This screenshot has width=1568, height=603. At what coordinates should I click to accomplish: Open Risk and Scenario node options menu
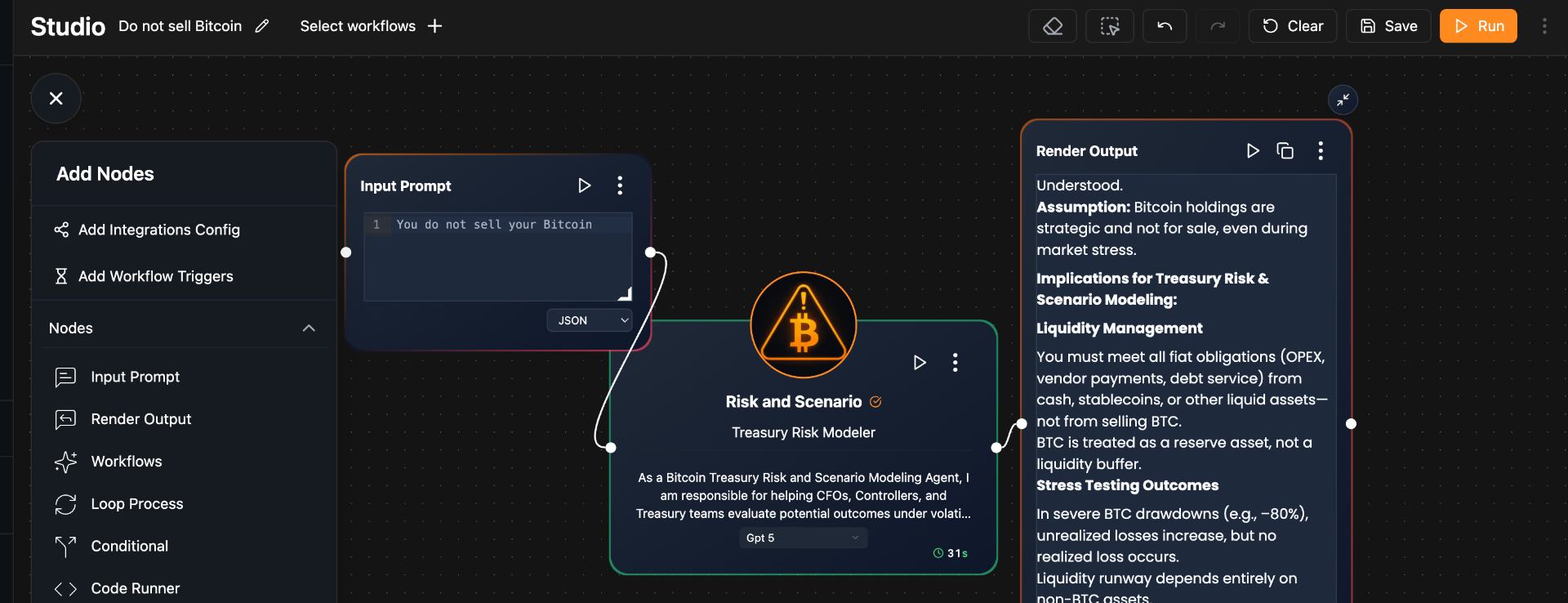[x=955, y=362]
